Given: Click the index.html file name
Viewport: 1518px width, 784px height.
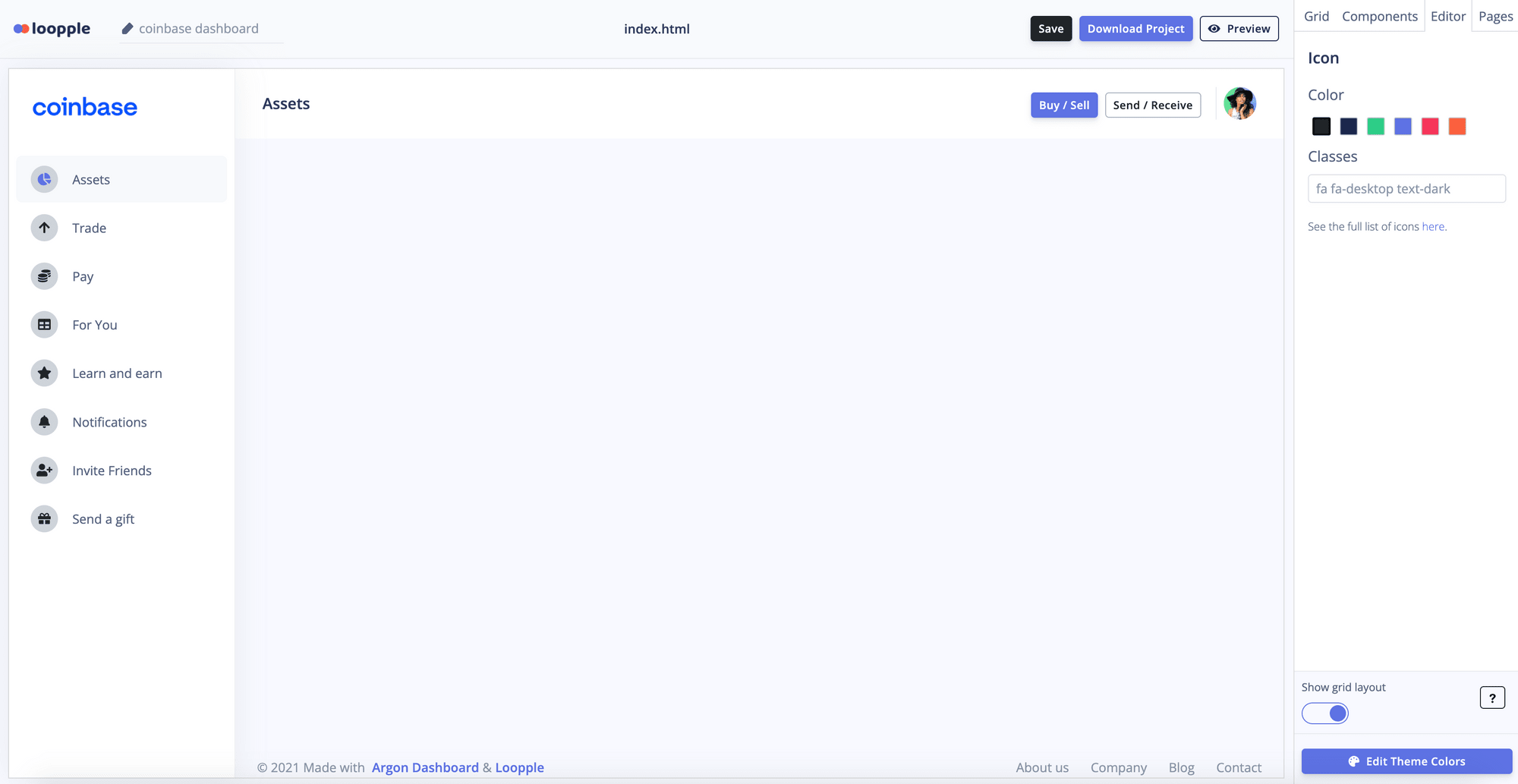Looking at the screenshot, I should 657,29.
